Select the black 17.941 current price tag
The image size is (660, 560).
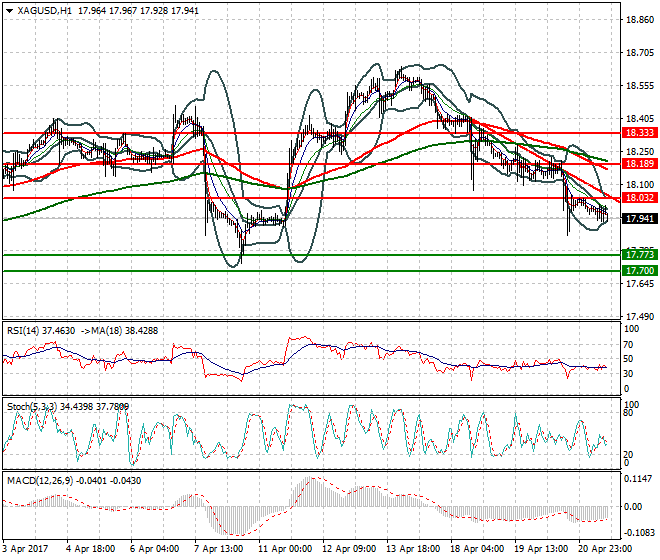click(638, 218)
